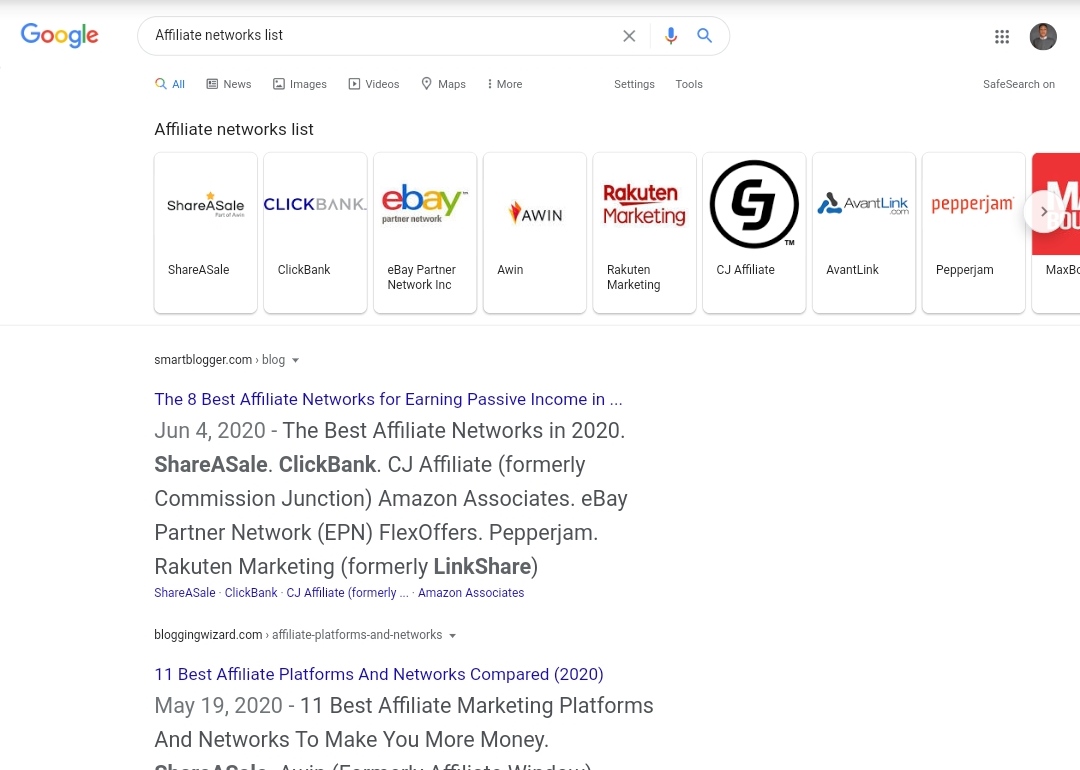
Task: Open the Google apps grid menu
Action: (x=1001, y=36)
